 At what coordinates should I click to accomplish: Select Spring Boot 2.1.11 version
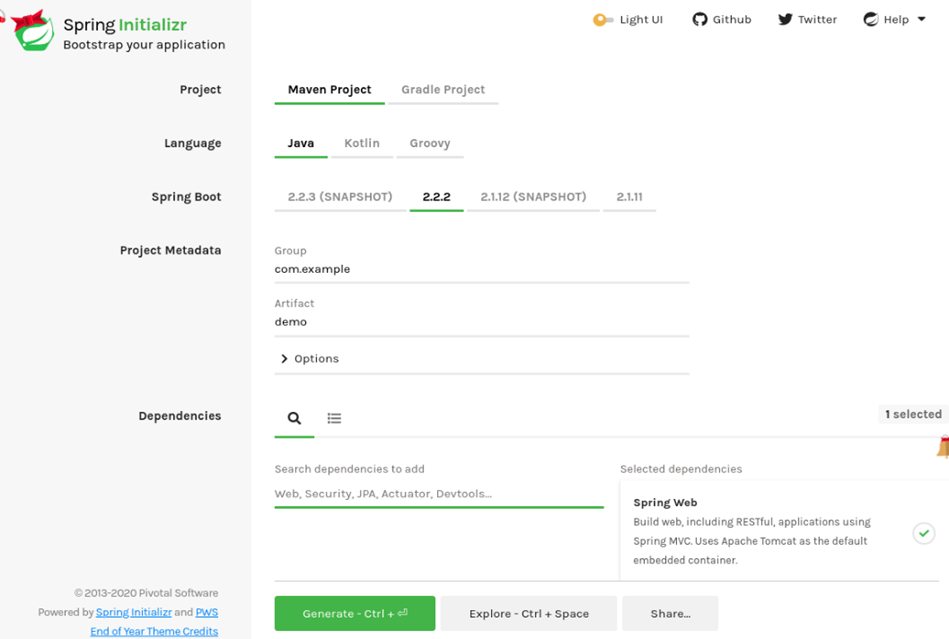[629, 197]
